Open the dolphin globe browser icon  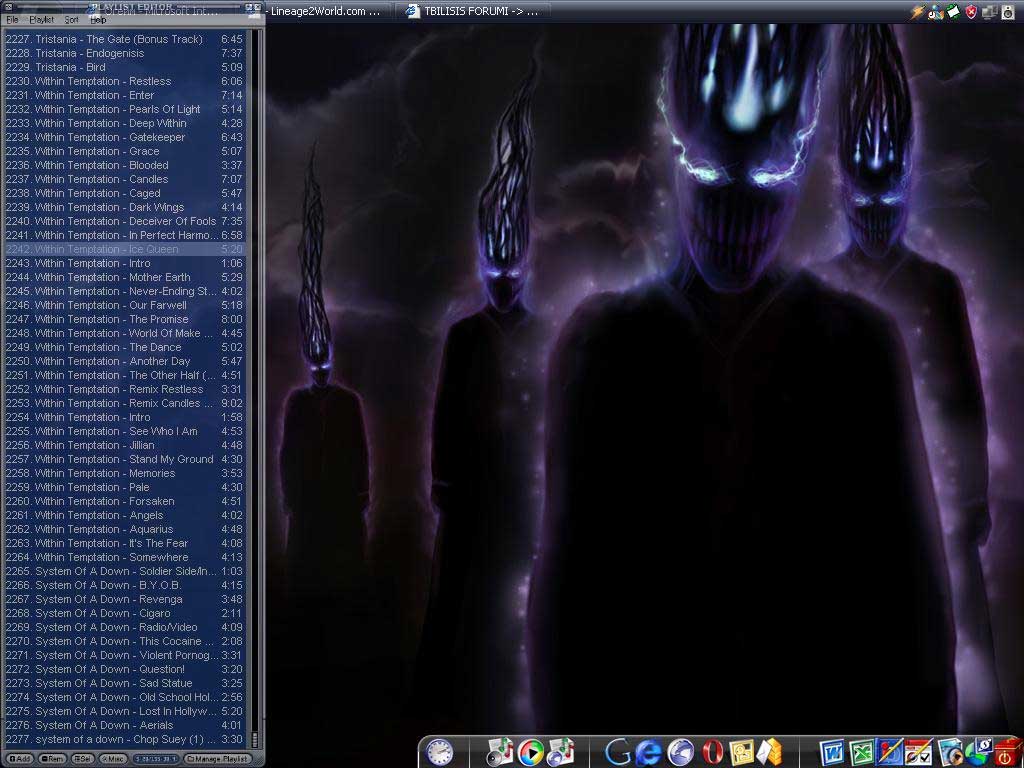coord(680,753)
